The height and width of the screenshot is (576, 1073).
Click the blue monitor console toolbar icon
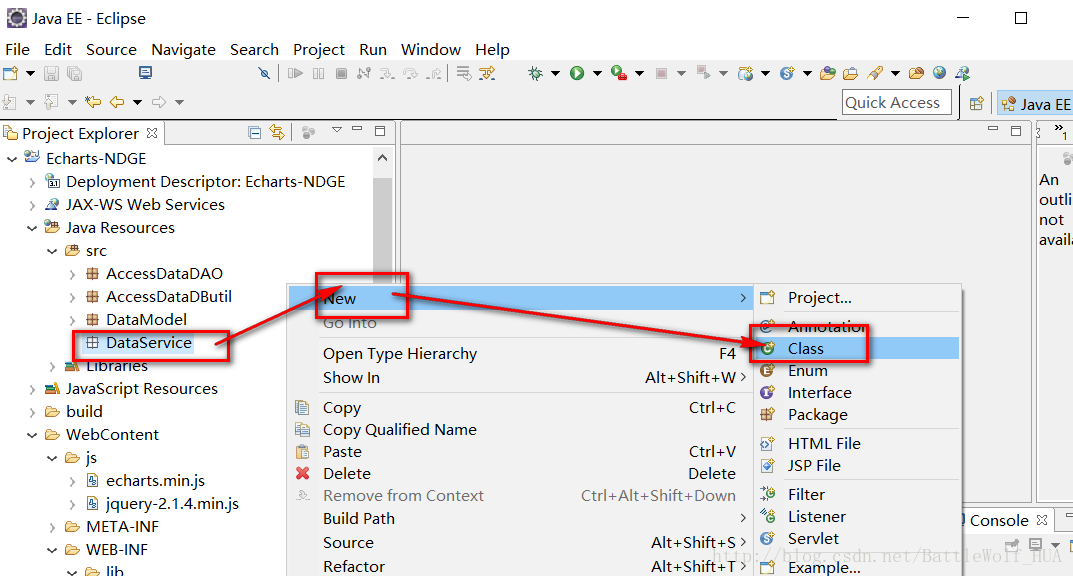145,73
